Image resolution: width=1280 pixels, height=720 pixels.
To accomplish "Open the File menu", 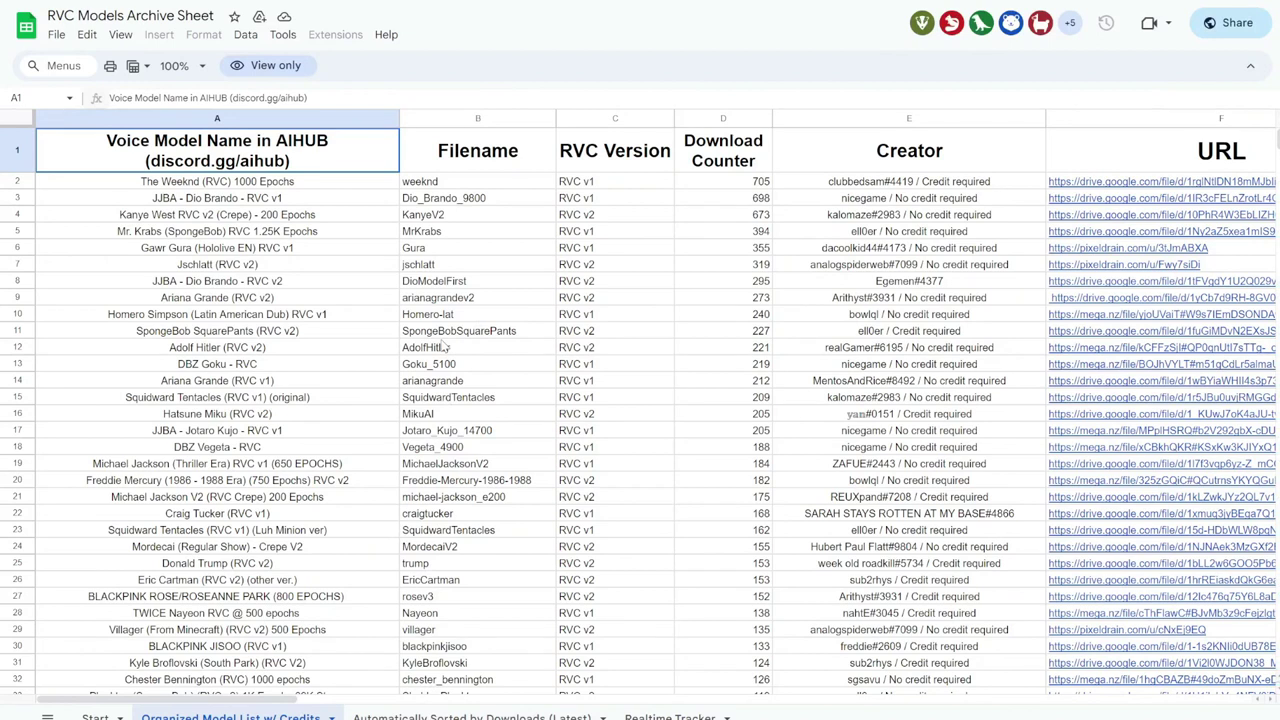I will tap(56, 35).
